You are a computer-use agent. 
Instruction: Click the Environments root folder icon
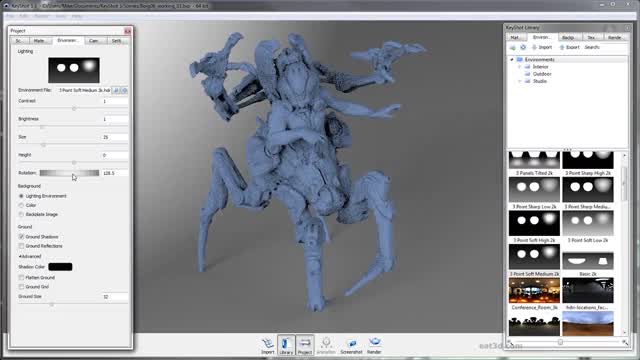[x=520, y=60]
